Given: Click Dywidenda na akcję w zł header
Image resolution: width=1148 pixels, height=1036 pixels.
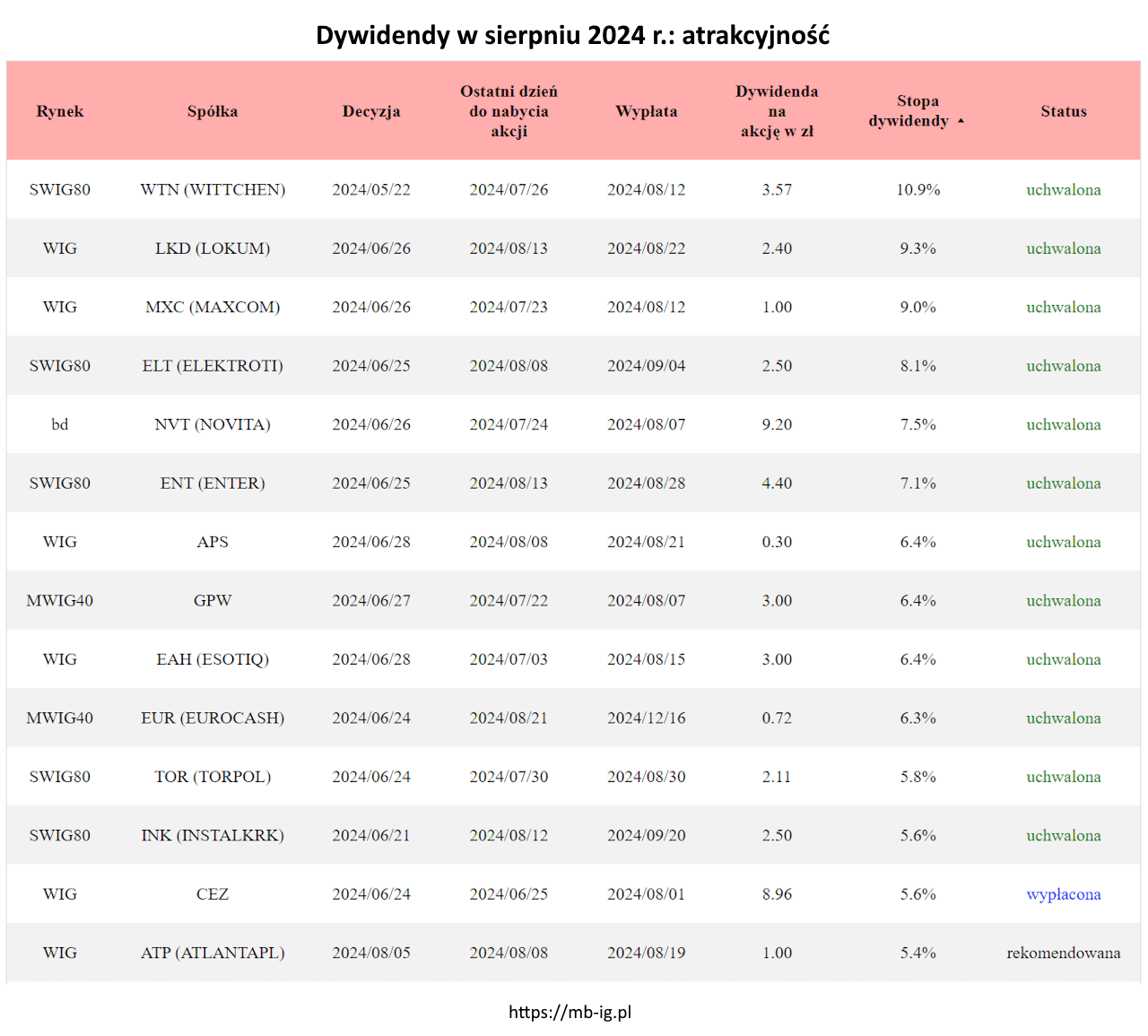Looking at the screenshot, I should [777, 111].
